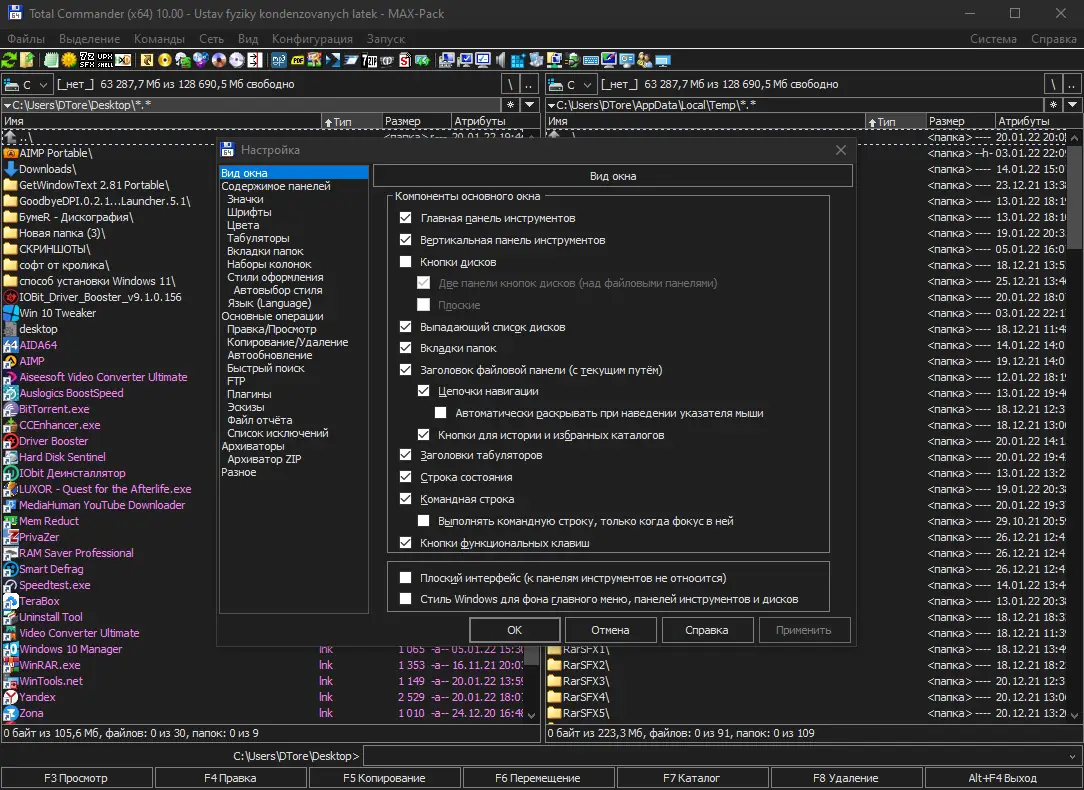Toggle the Плоский интерфейс checkbox
The height and width of the screenshot is (790, 1084).
click(x=405, y=578)
